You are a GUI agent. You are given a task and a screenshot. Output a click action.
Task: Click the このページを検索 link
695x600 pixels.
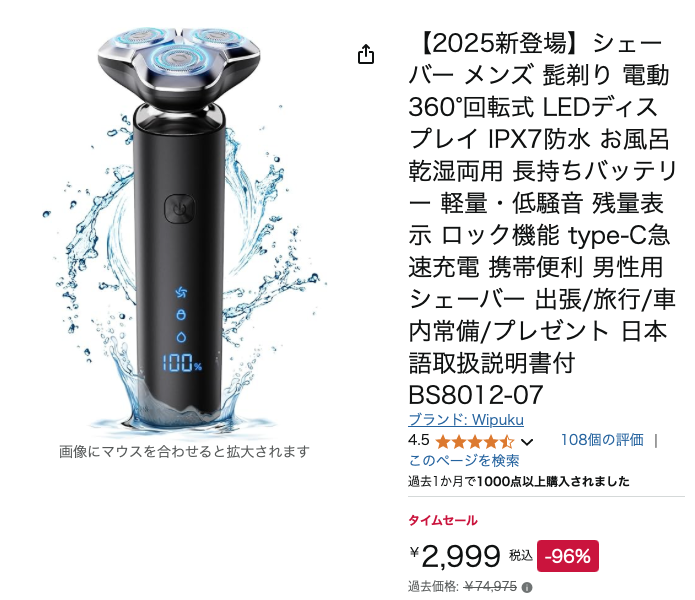coord(464,460)
